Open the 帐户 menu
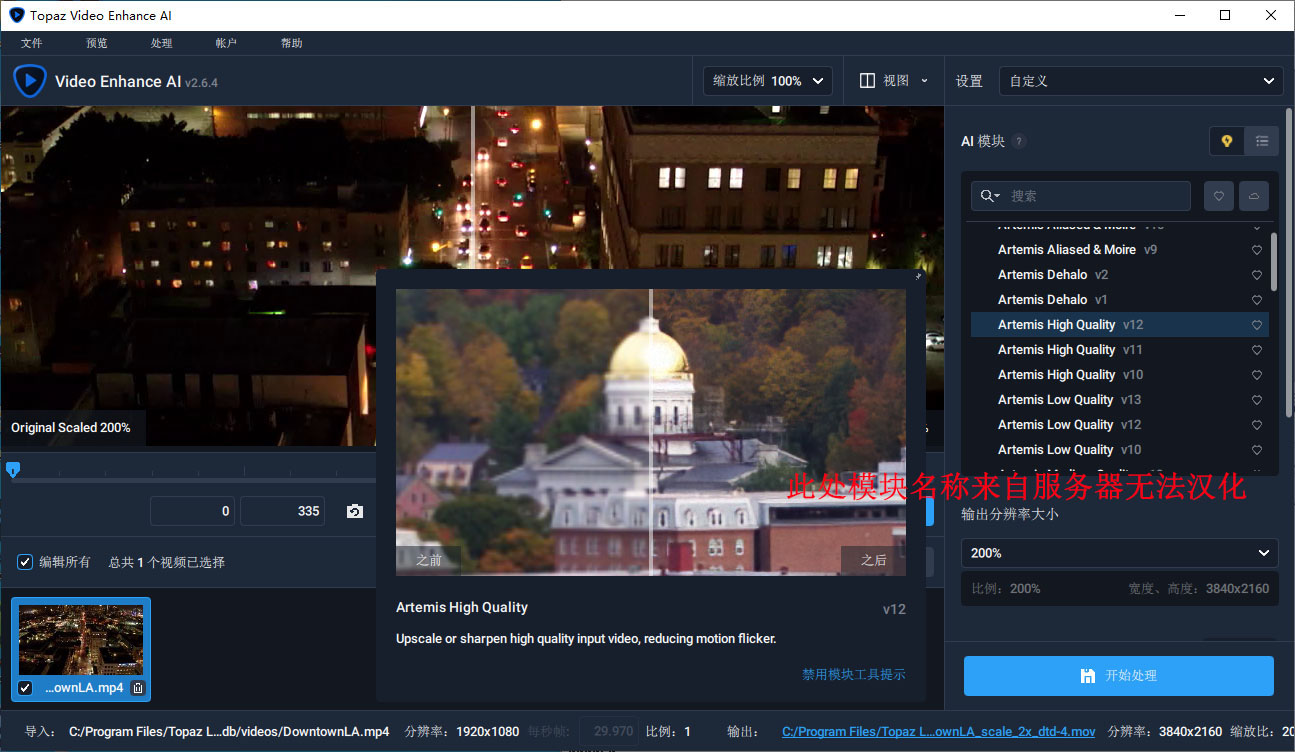 226,43
